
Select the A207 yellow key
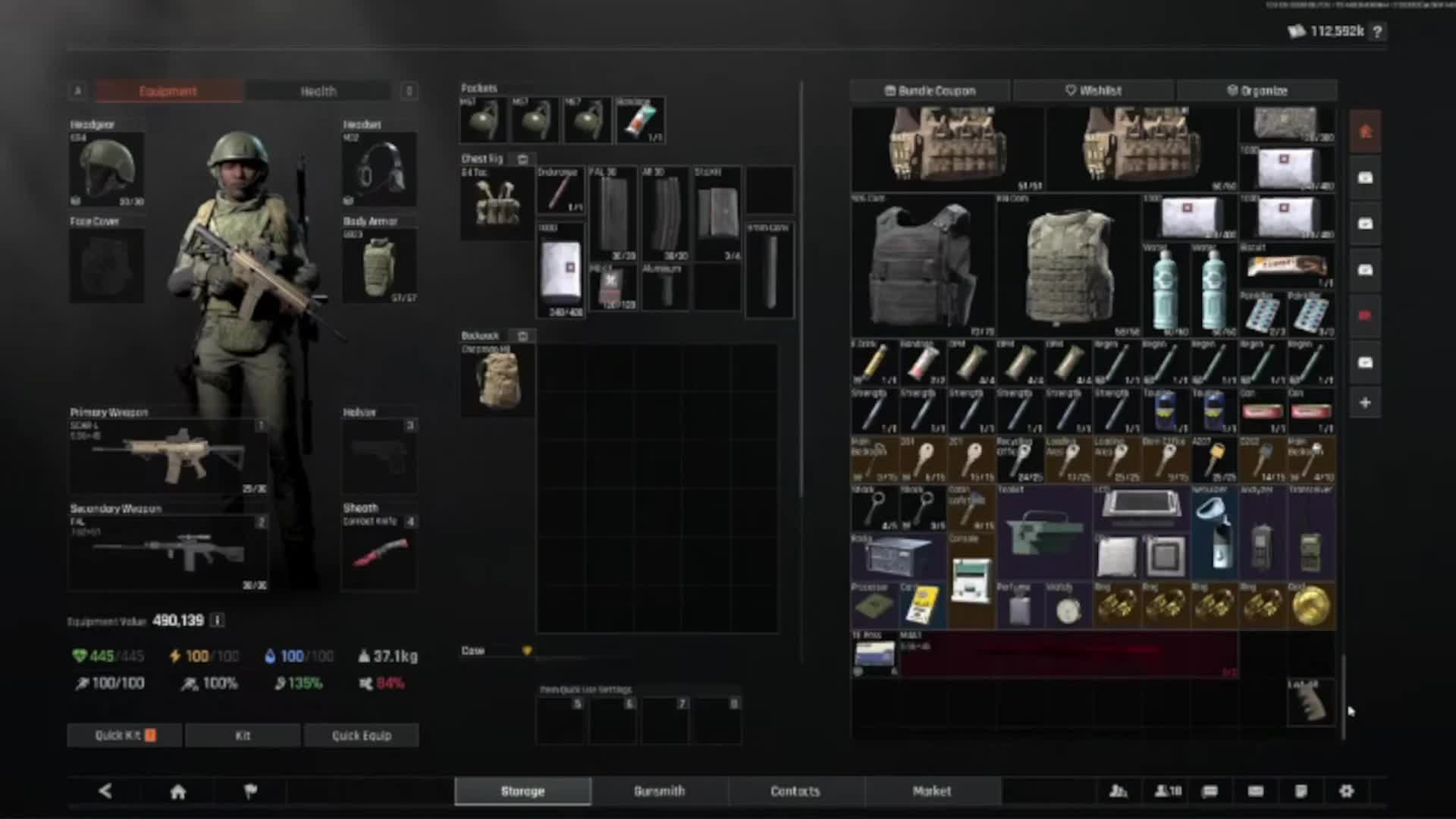[x=1214, y=460]
